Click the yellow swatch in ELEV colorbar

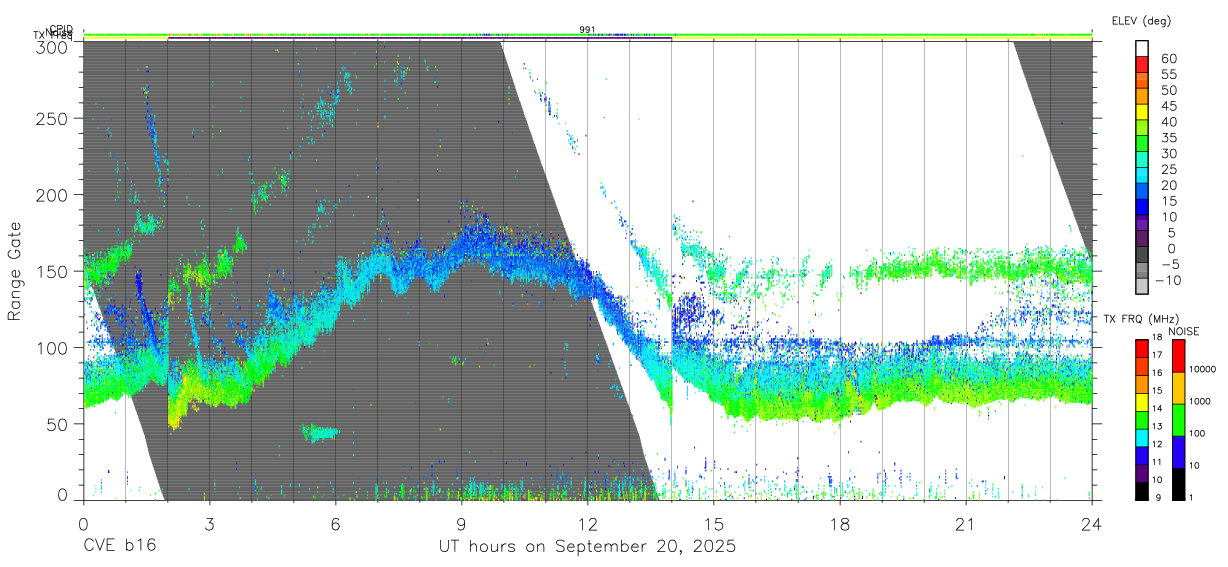click(x=1142, y=110)
